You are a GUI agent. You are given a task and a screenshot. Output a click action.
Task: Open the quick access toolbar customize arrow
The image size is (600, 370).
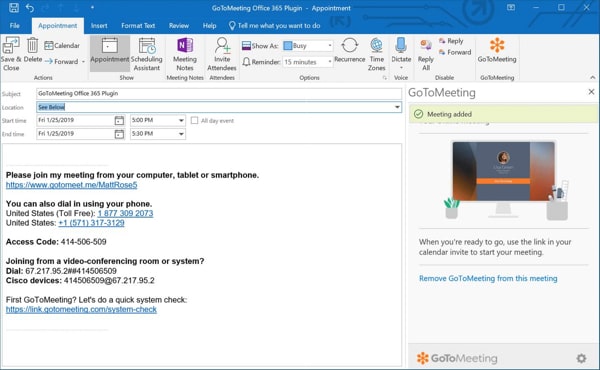(x=93, y=8)
